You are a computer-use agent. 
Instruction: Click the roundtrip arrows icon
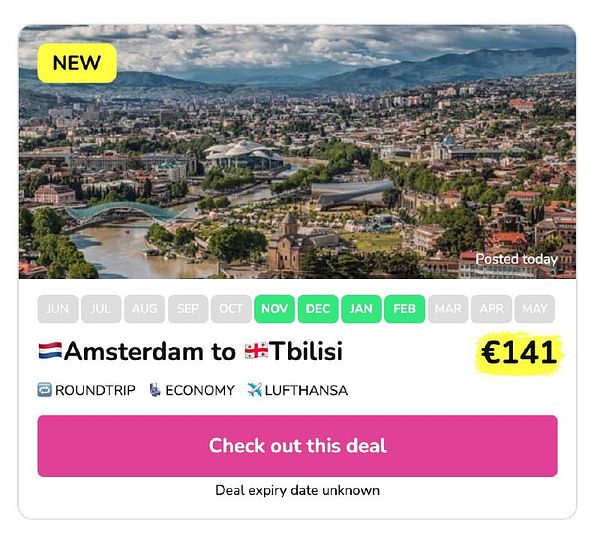[44, 390]
